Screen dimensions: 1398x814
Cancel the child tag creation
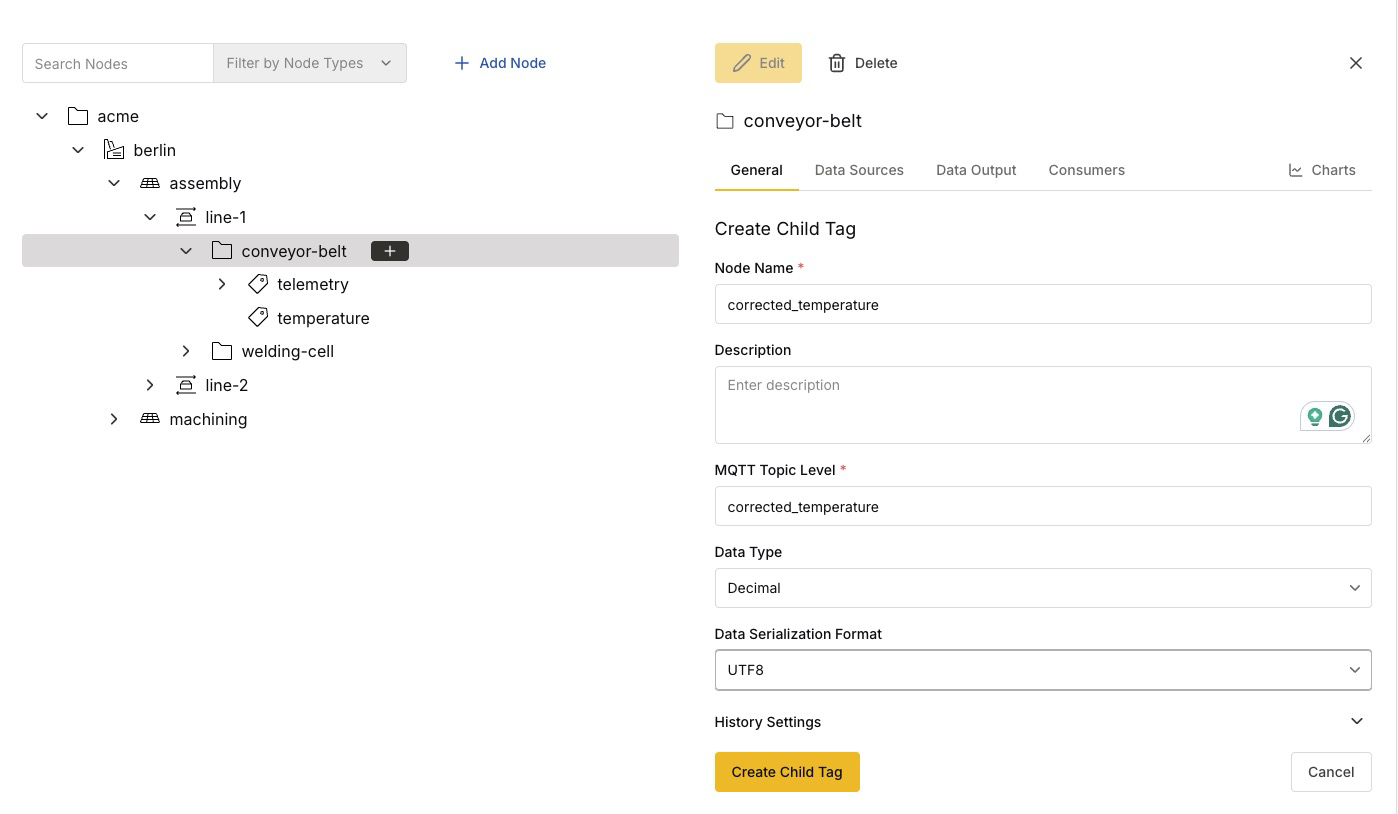[x=1331, y=772]
